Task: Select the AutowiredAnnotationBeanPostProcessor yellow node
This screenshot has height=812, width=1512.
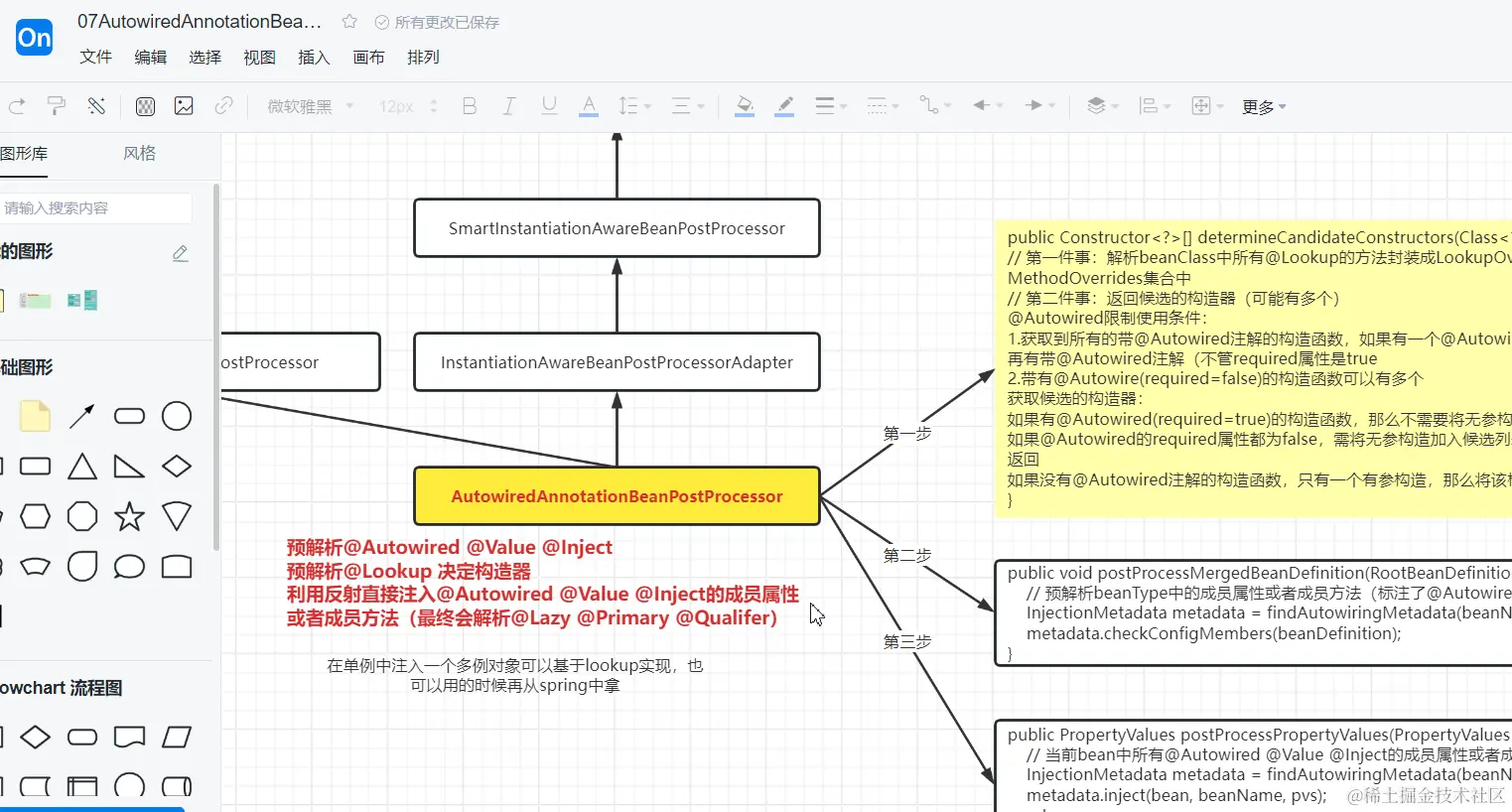Action: tap(617, 496)
